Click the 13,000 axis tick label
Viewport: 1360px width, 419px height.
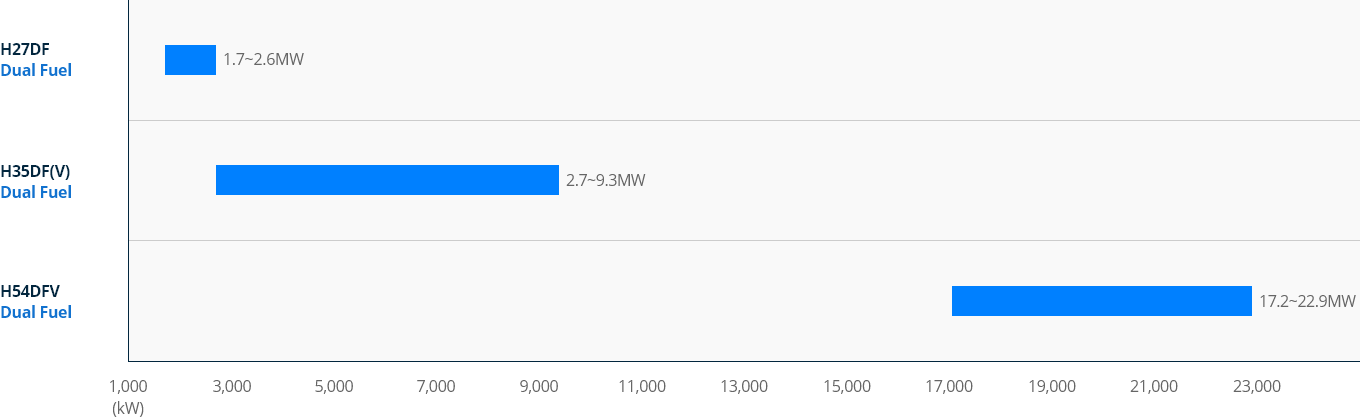(744, 386)
